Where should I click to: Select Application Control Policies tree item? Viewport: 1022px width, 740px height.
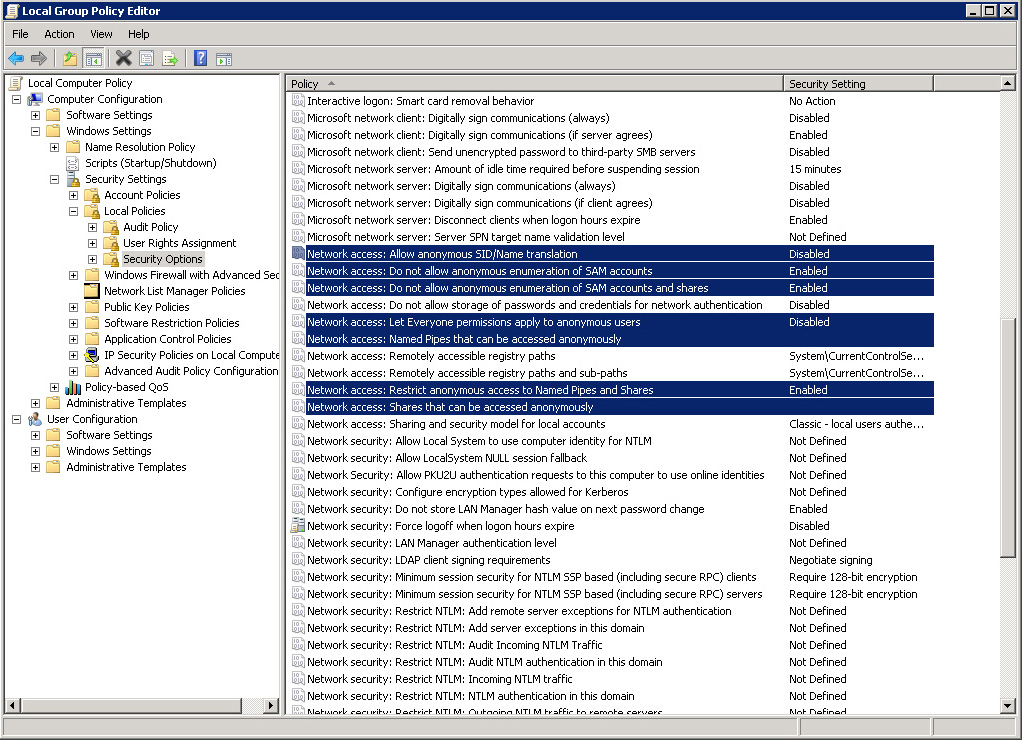click(168, 339)
